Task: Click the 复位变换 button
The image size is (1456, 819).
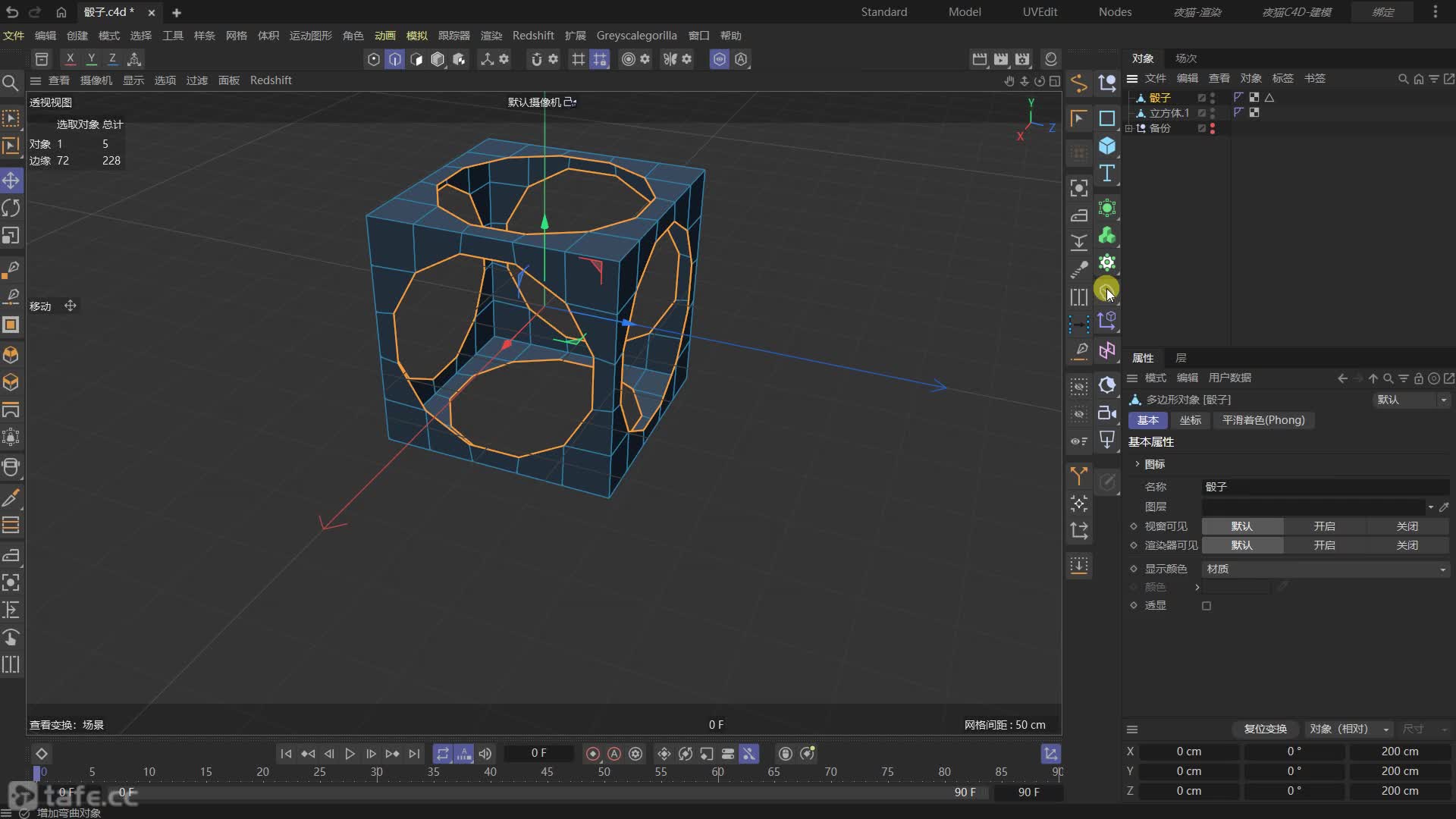Action: coord(1265,729)
